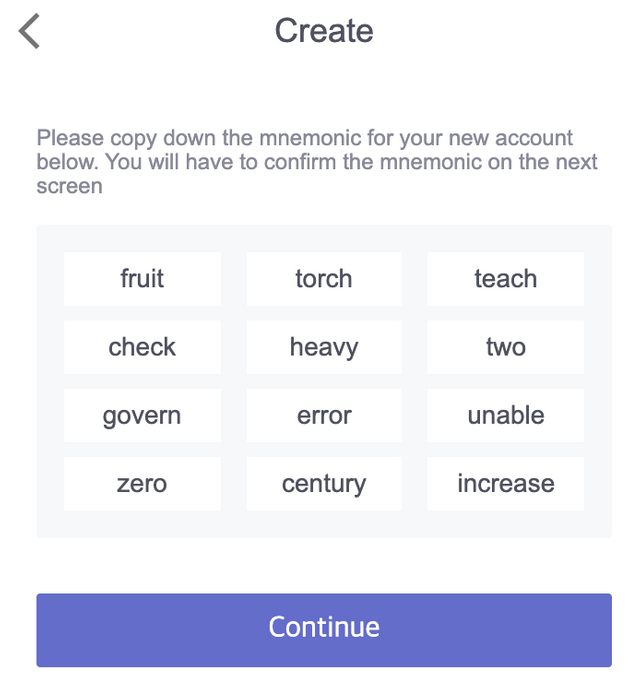This screenshot has width=640, height=686.
Task: Click the 'Create' page title
Action: click(x=324, y=31)
